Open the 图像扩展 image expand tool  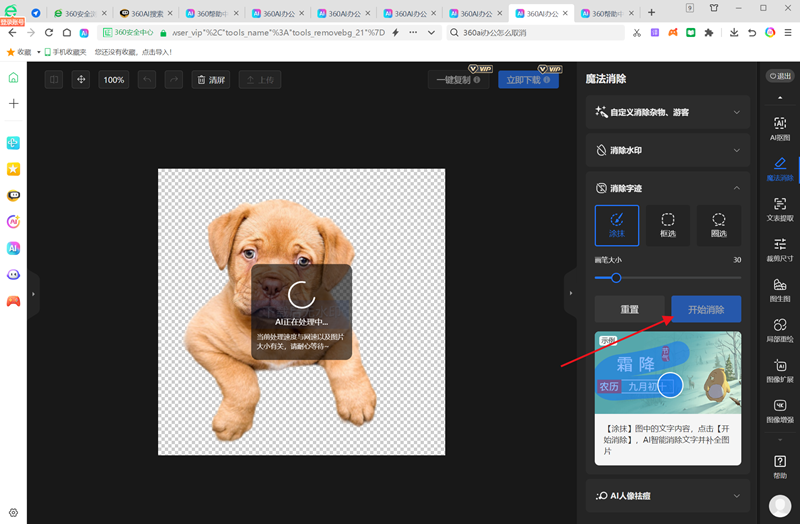(780, 372)
